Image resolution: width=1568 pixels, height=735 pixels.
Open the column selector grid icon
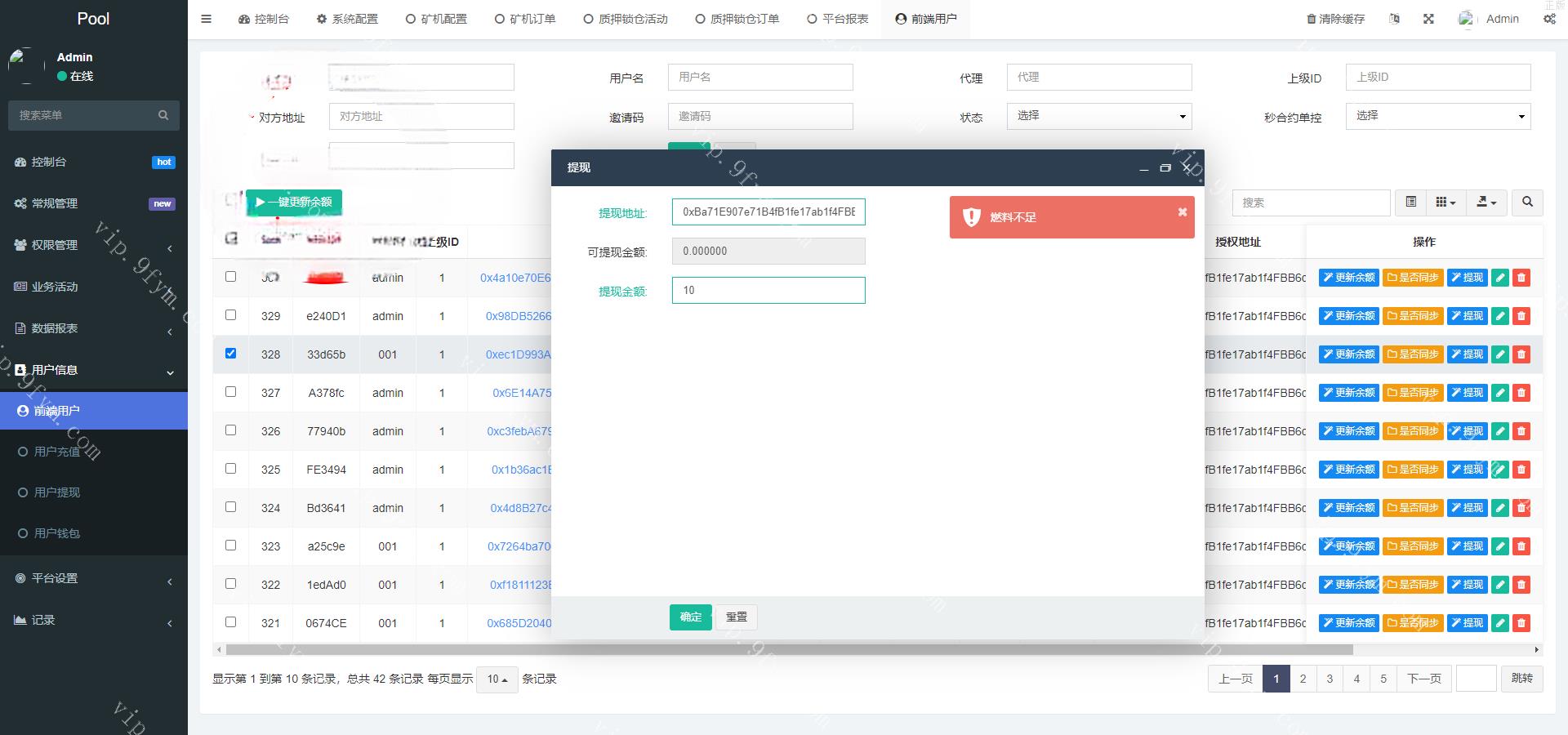tap(1445, 203)
